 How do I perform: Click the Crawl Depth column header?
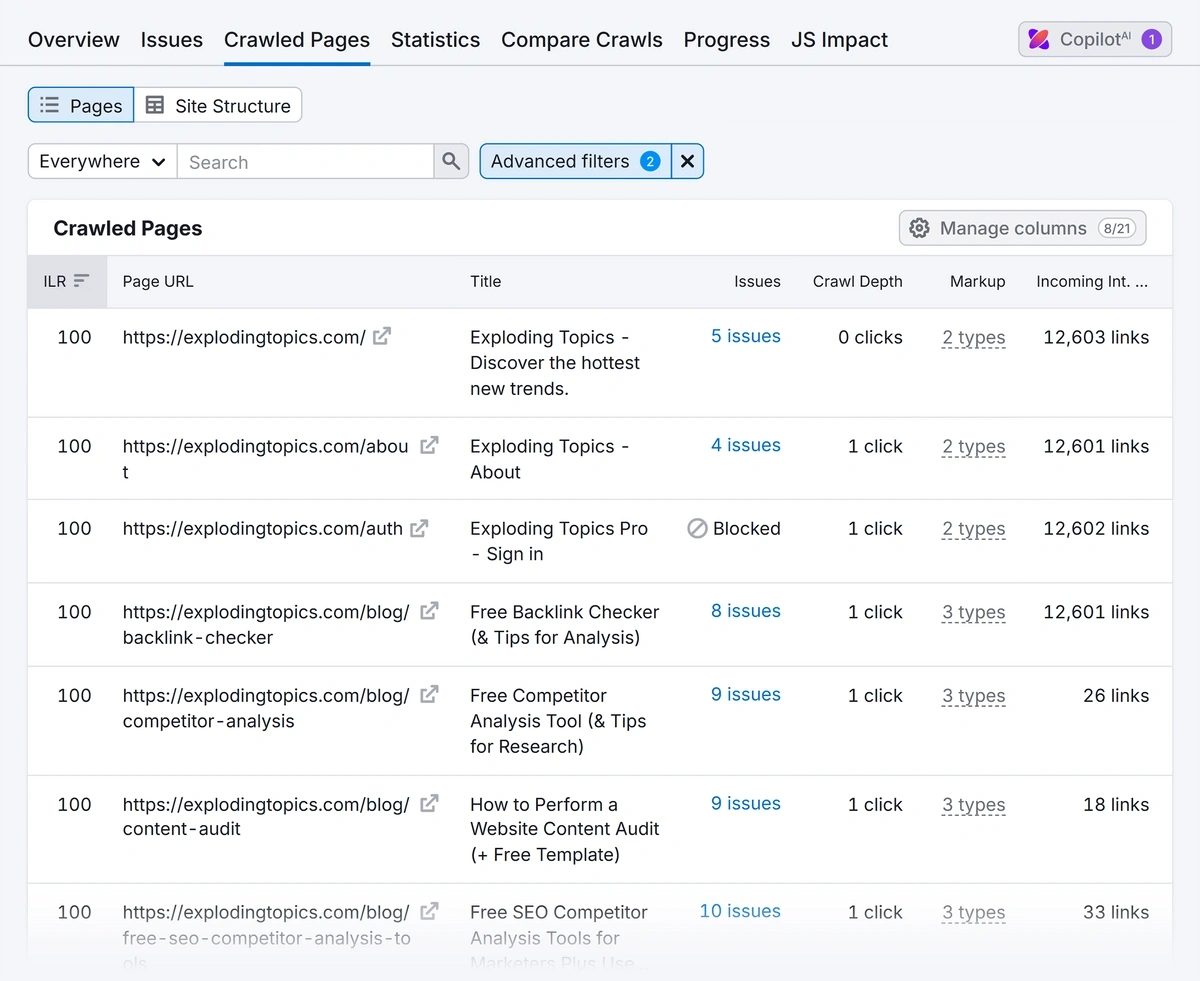tap(858, 281)
